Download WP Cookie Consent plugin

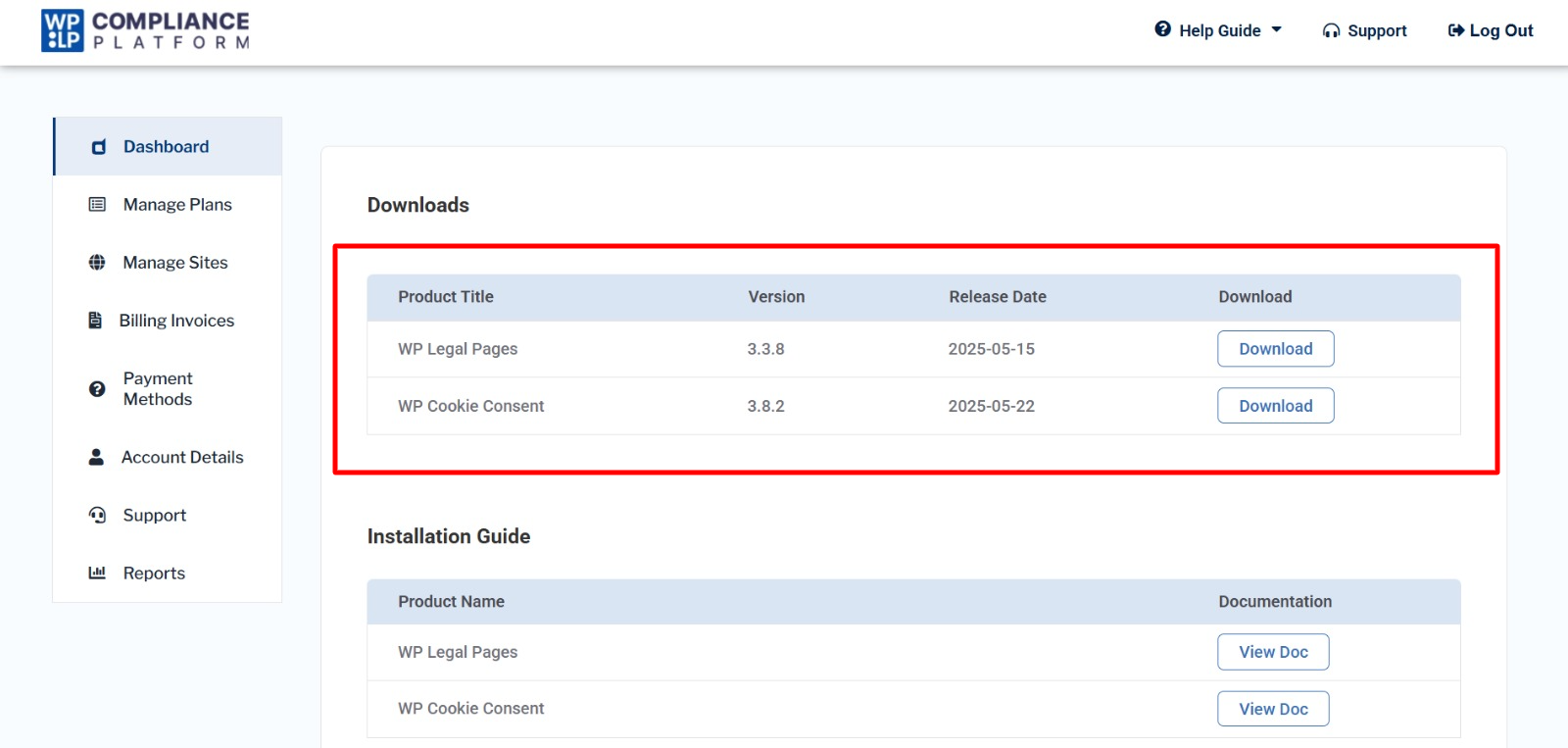1275,406
